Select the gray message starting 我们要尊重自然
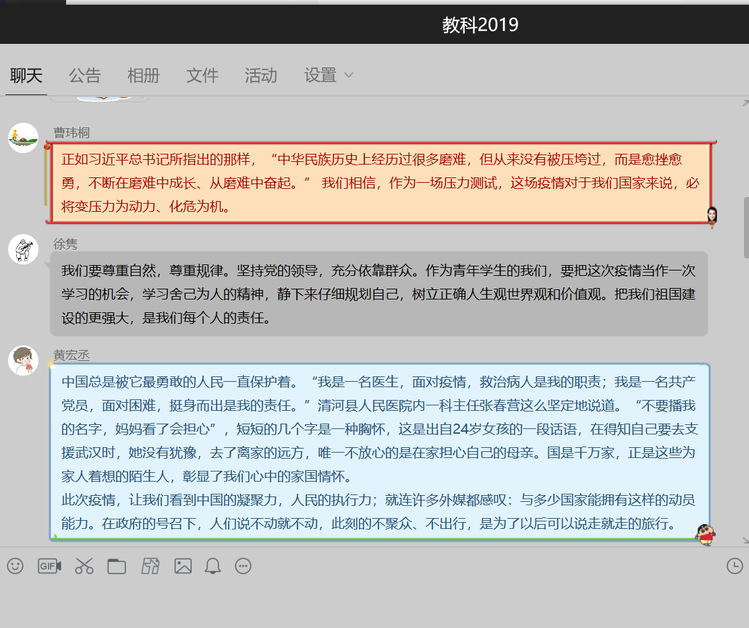The image size is (749, 628). [379, 294]
